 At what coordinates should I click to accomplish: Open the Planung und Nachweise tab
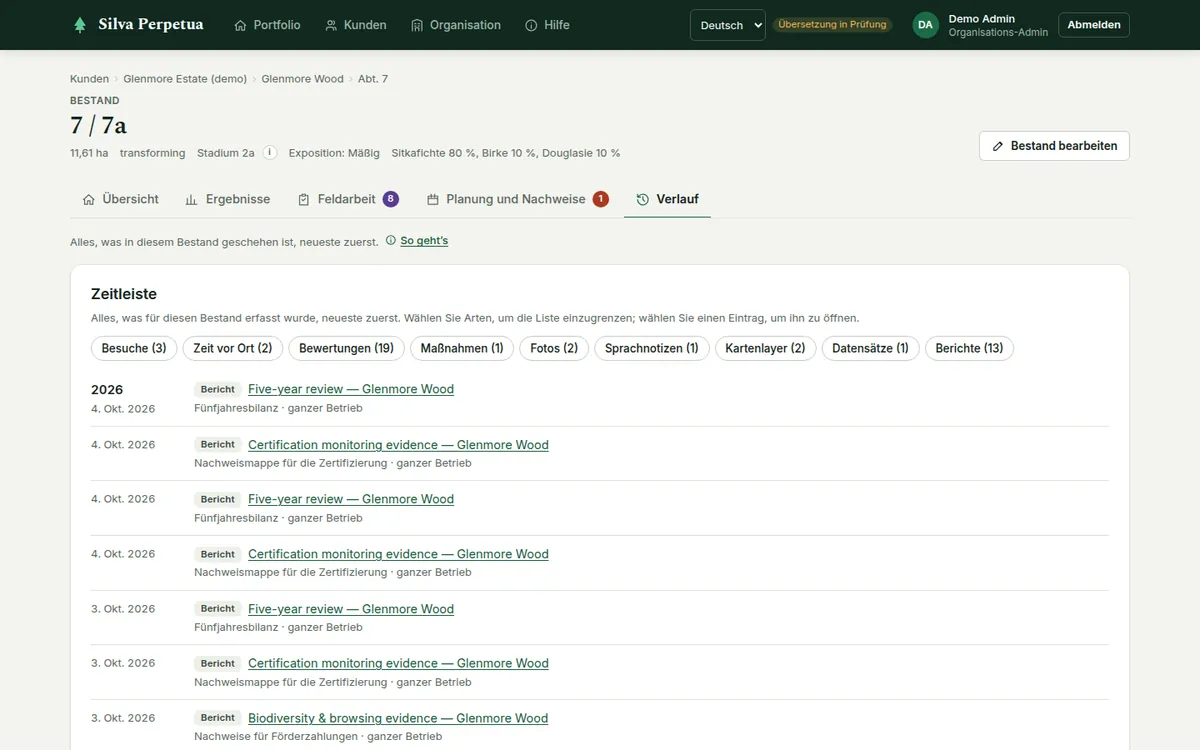[517, 199]
